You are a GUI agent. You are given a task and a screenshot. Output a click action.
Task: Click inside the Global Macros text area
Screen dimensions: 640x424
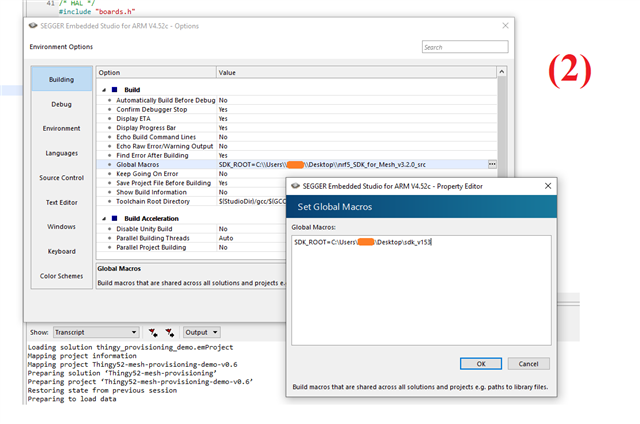pyautogui.click(x=421, y=290)
